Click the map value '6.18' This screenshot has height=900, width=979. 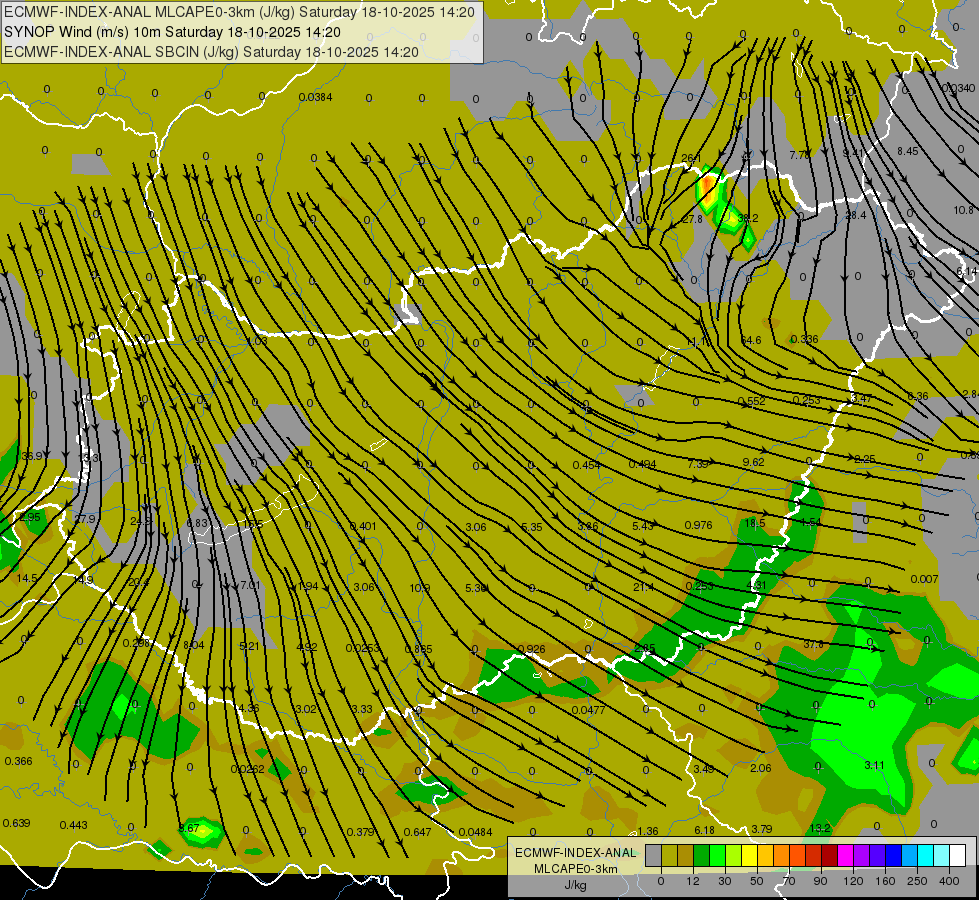tap(704, 830)
